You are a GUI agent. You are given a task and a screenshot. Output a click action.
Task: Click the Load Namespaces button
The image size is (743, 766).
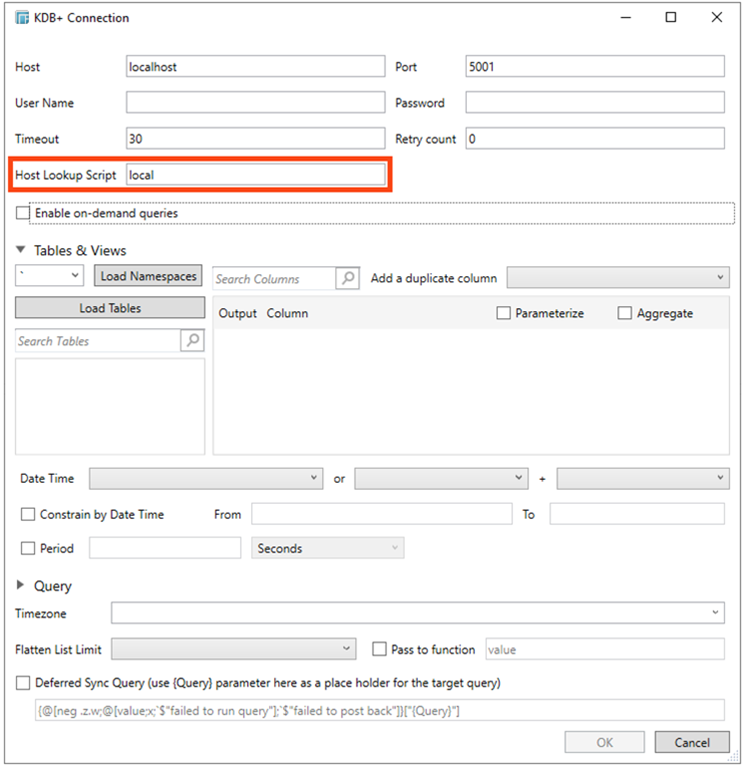pyautogui.click(x=149, y=276)
